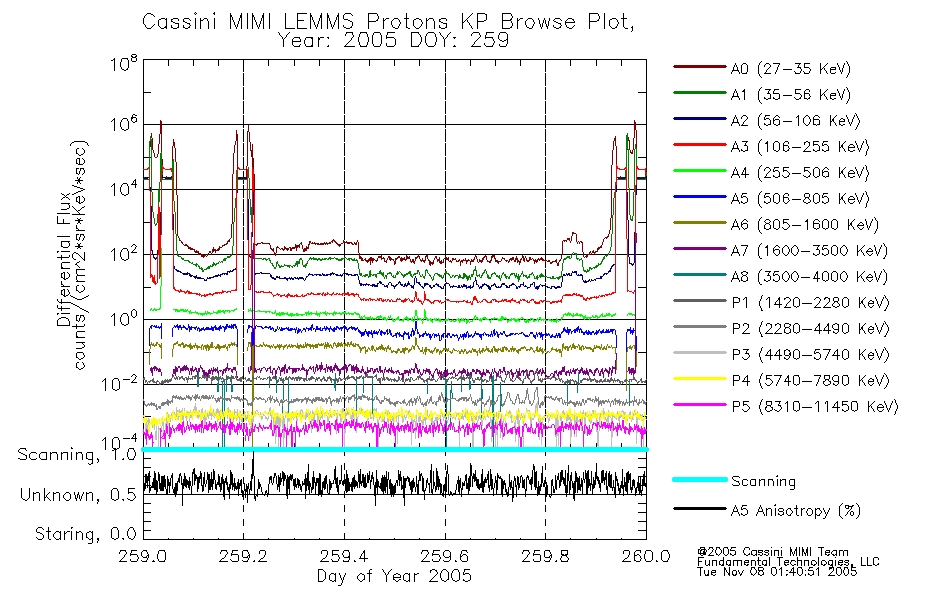
Task: Click the Fundamental Technologies, LLC credit text
Action: tap(788, 562)
